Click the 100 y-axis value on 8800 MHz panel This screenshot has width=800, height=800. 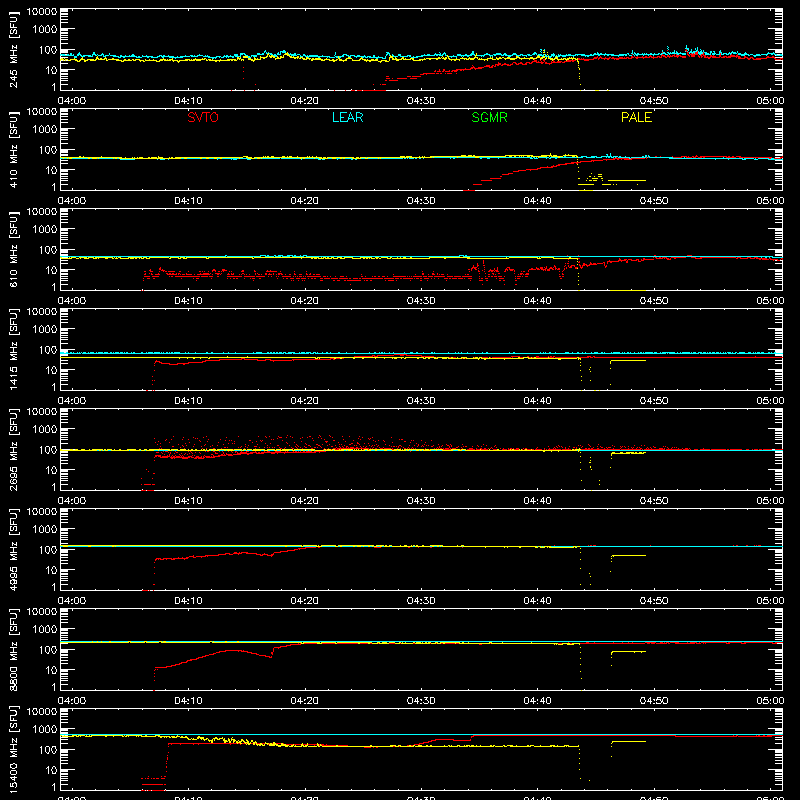pyautogui.click(x=48, y=649)
